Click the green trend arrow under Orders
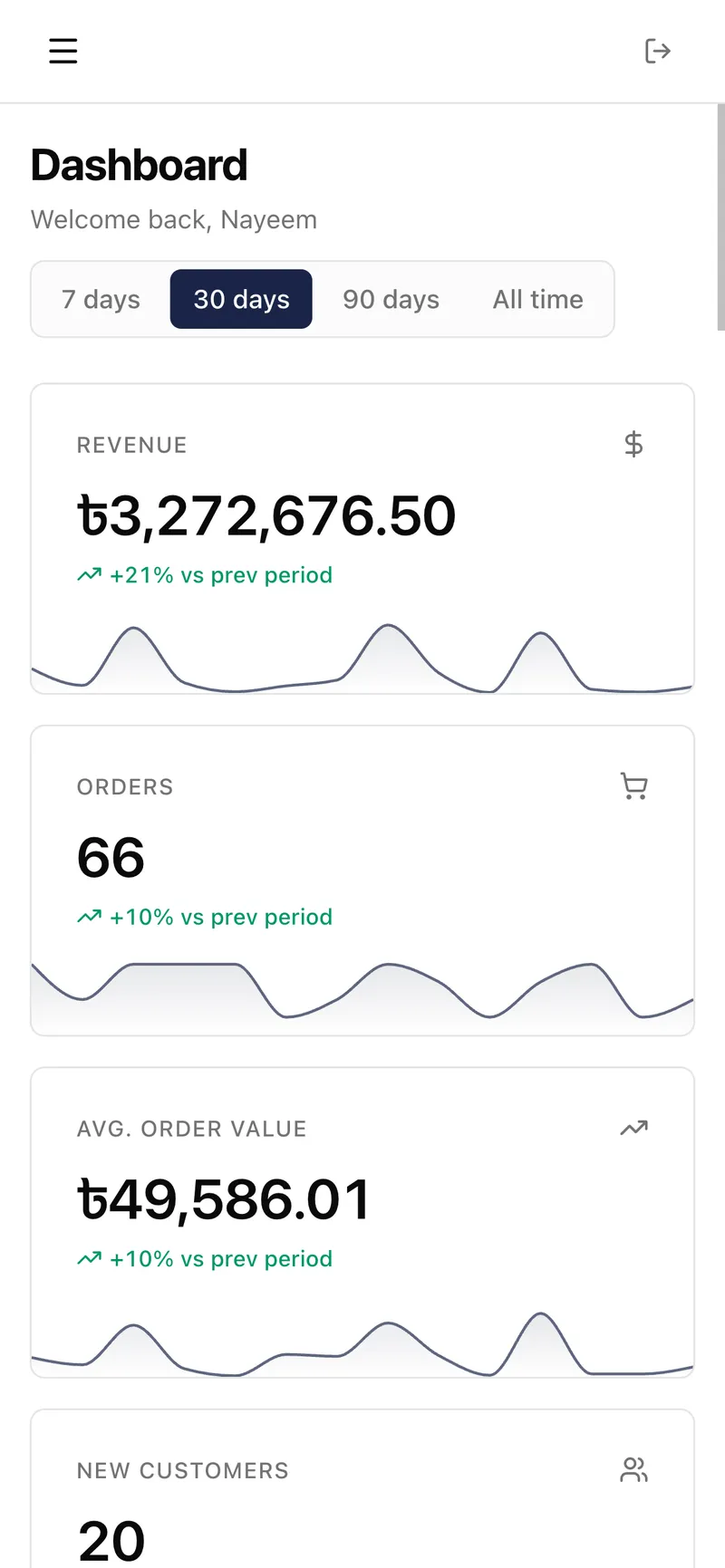Image resolution: width=725 pixels, height=1568 pixels. coord(90,917)
